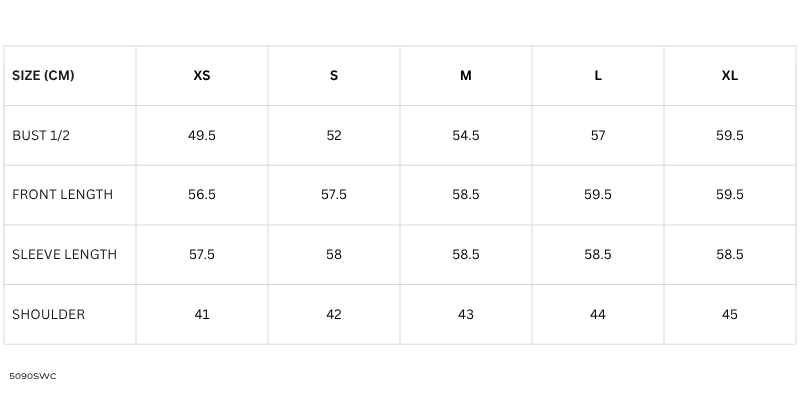Click the S size column header

[334, 76]
